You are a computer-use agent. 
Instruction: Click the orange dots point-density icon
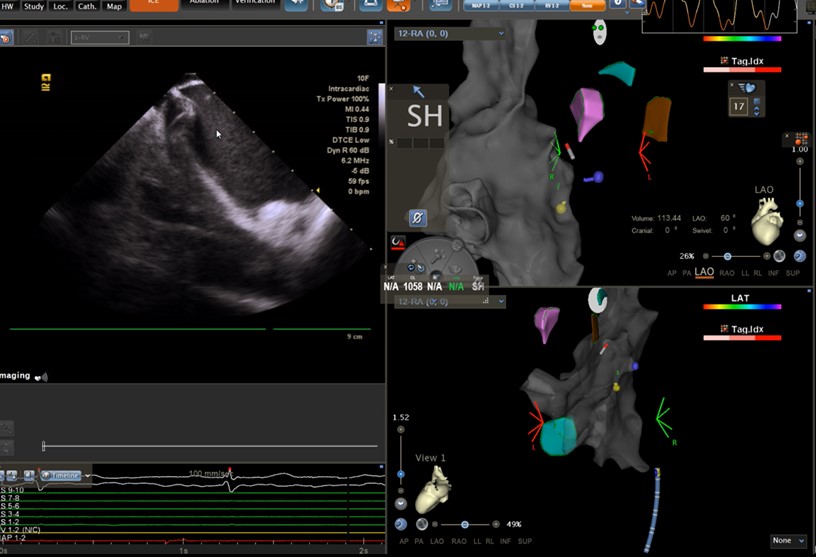click(x=801, y=139)
